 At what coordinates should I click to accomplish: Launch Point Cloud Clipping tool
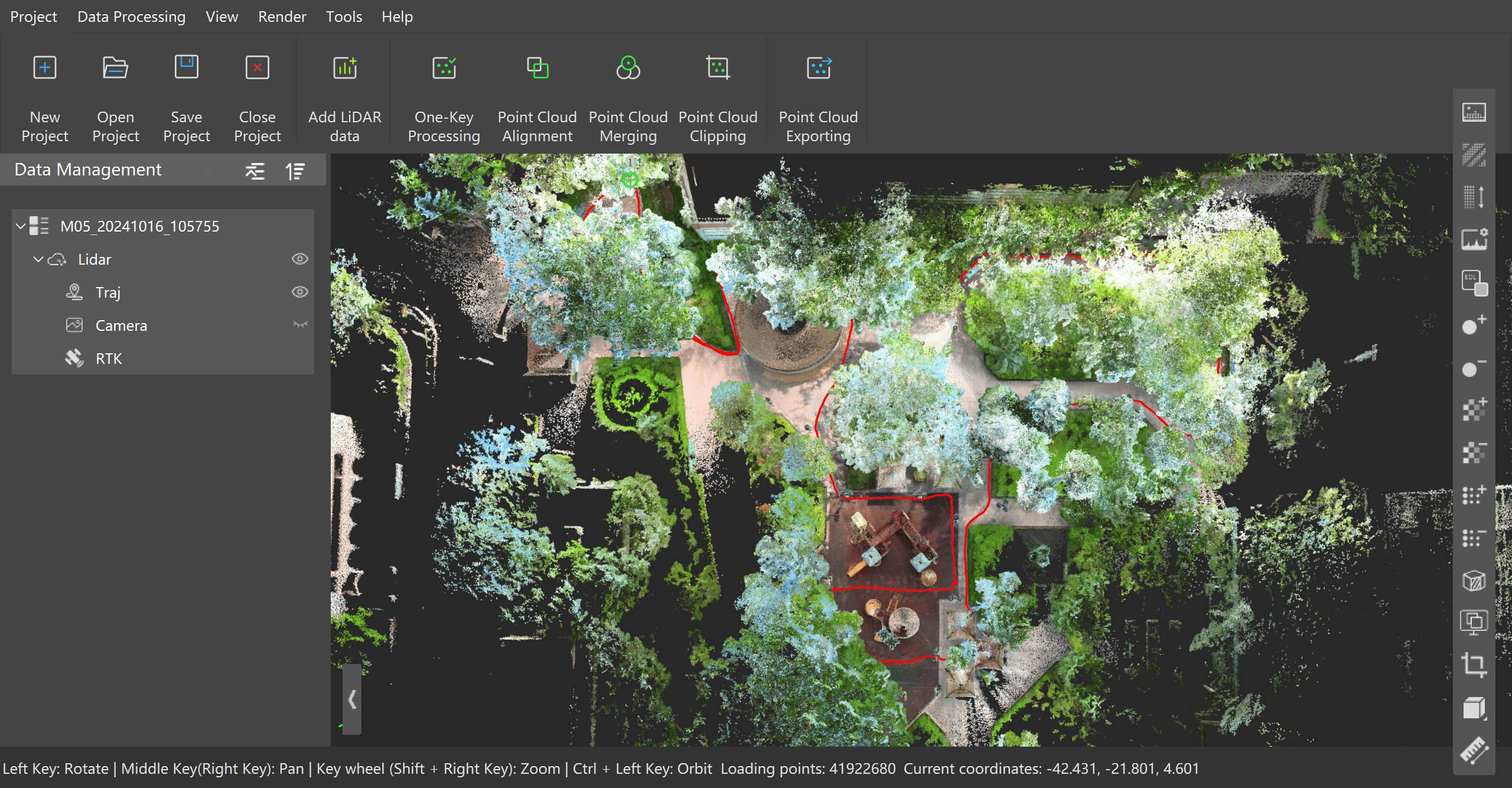pos(718,68)
